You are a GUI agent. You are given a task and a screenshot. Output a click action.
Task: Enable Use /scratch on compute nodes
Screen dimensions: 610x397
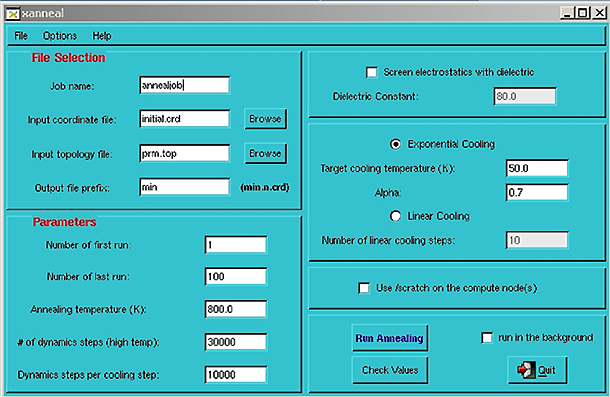point(364,288)
